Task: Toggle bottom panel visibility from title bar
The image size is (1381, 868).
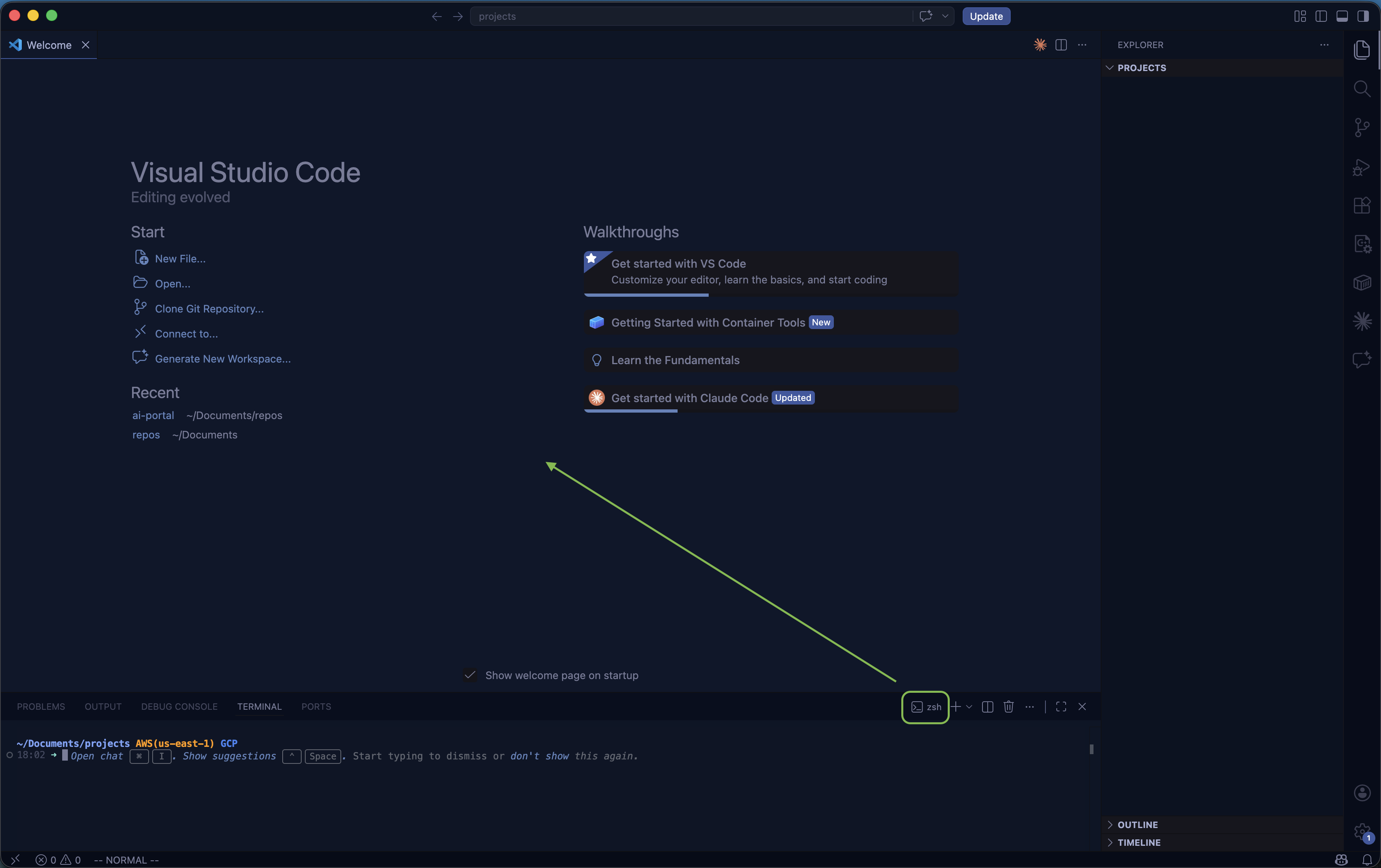Action: [1342, 16]
